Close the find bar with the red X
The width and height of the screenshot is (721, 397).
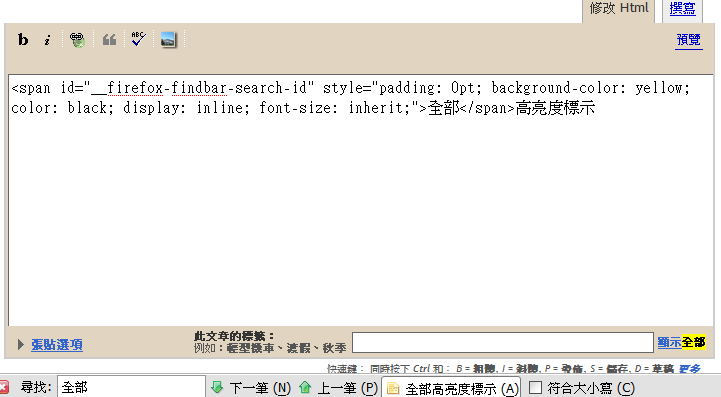[4, 387]
